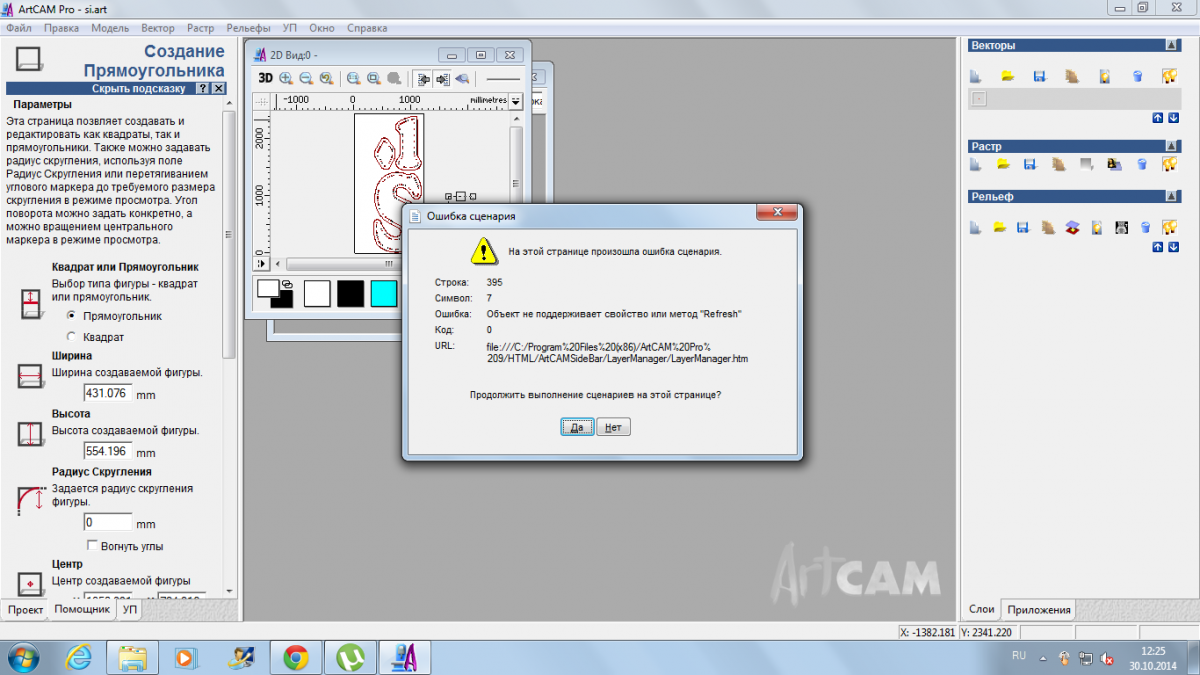1200x675 pixels.
Task: Click the Высота height input field
Action: [x=108, y=451]
